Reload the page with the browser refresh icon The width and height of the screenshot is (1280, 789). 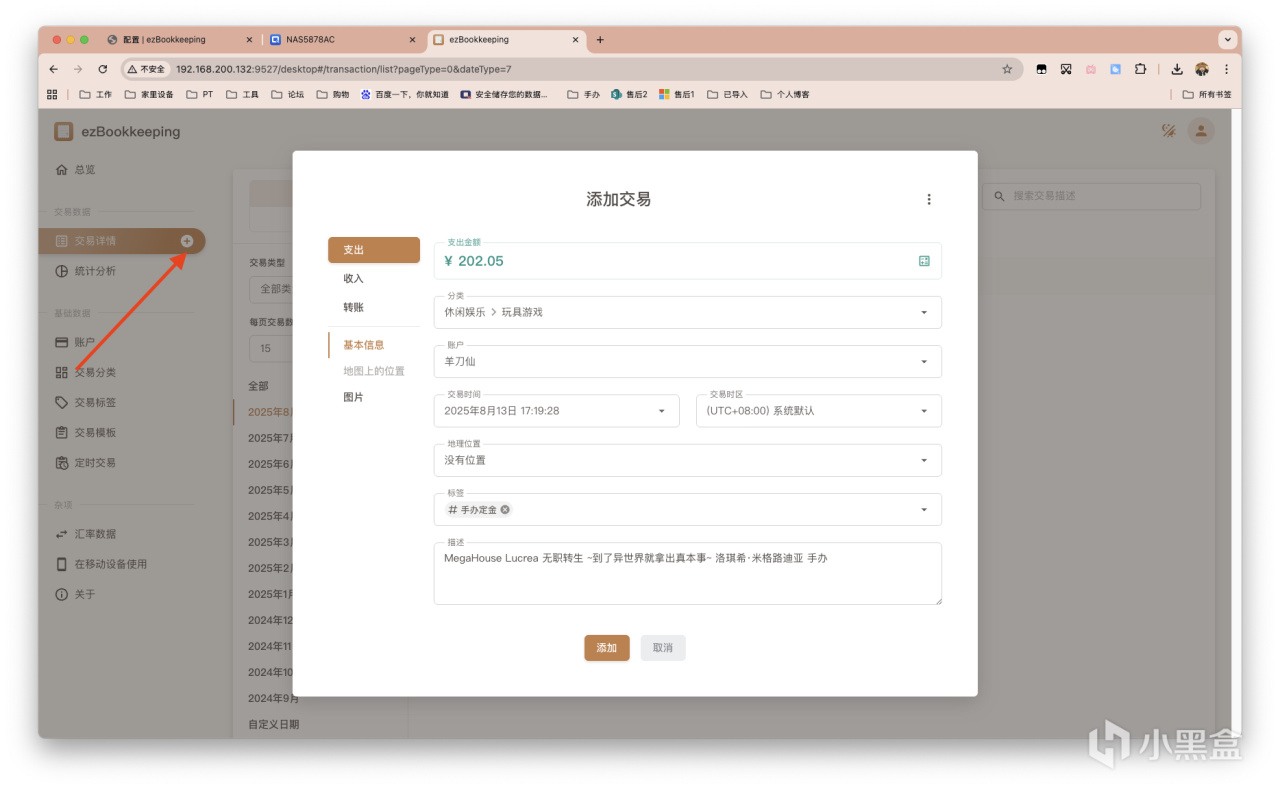coord(103,69)
